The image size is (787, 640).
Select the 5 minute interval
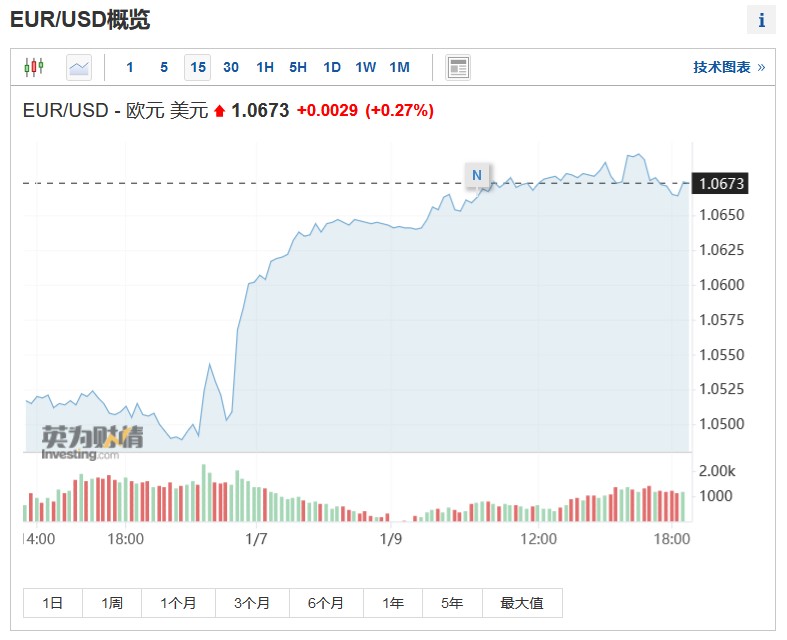pos(164,67)
